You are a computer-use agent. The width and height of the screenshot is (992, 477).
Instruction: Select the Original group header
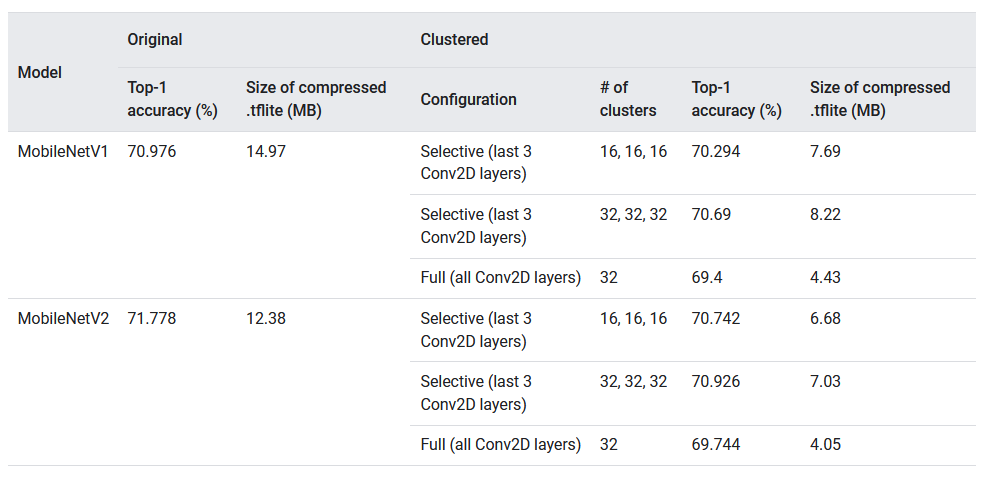(x=155, y=40)
